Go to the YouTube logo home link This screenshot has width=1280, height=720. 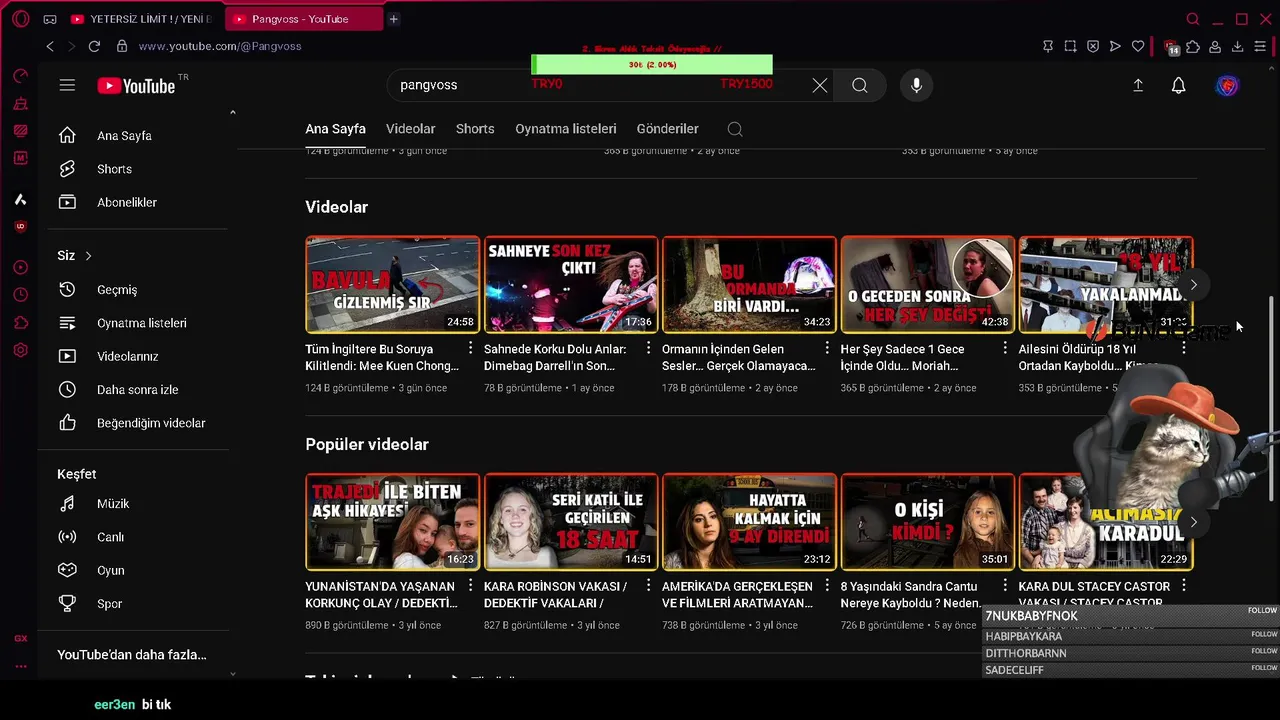(x=136, y=86)
